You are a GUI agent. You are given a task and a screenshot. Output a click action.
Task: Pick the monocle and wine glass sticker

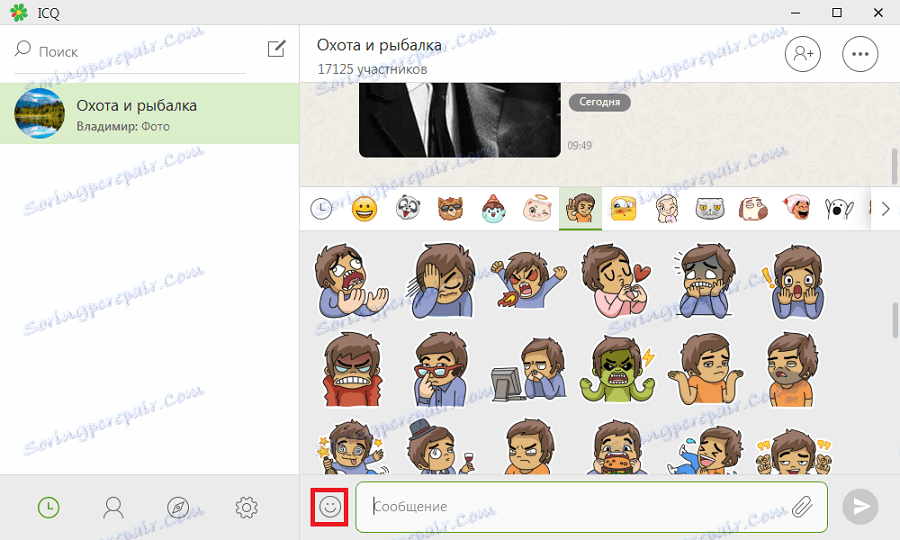point(441,448)
